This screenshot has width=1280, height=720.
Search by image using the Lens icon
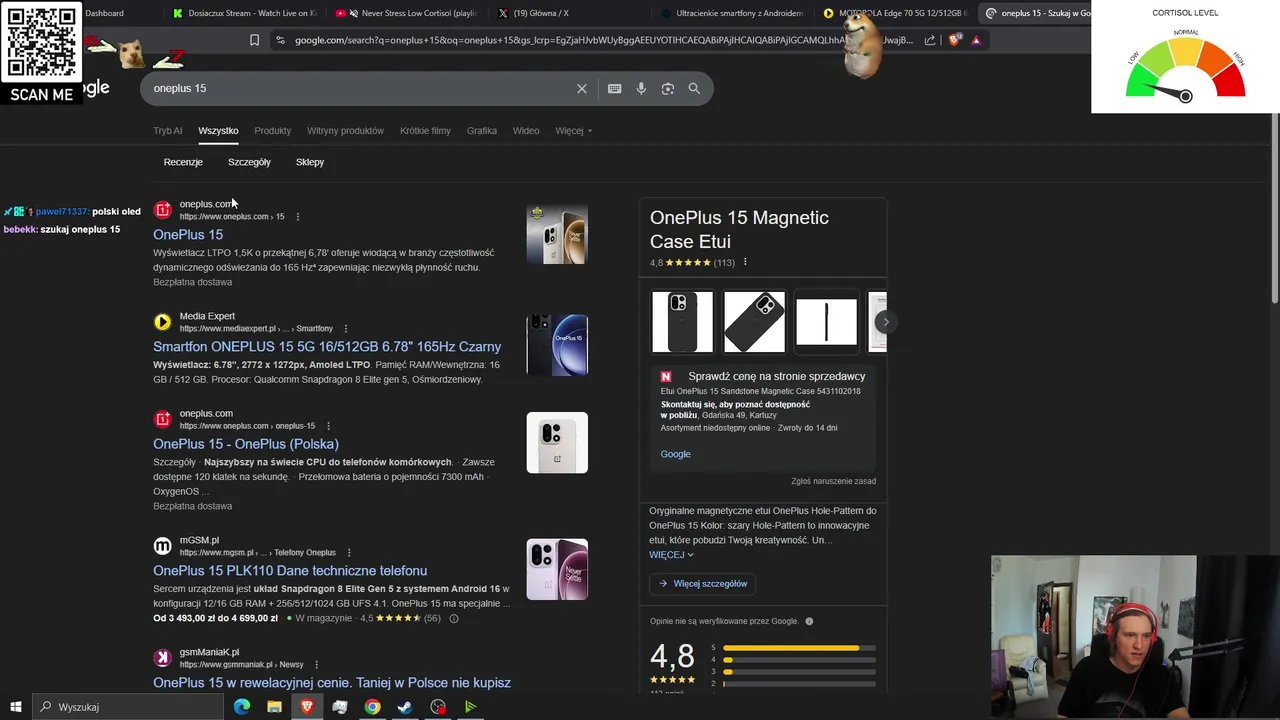(668, 88)
